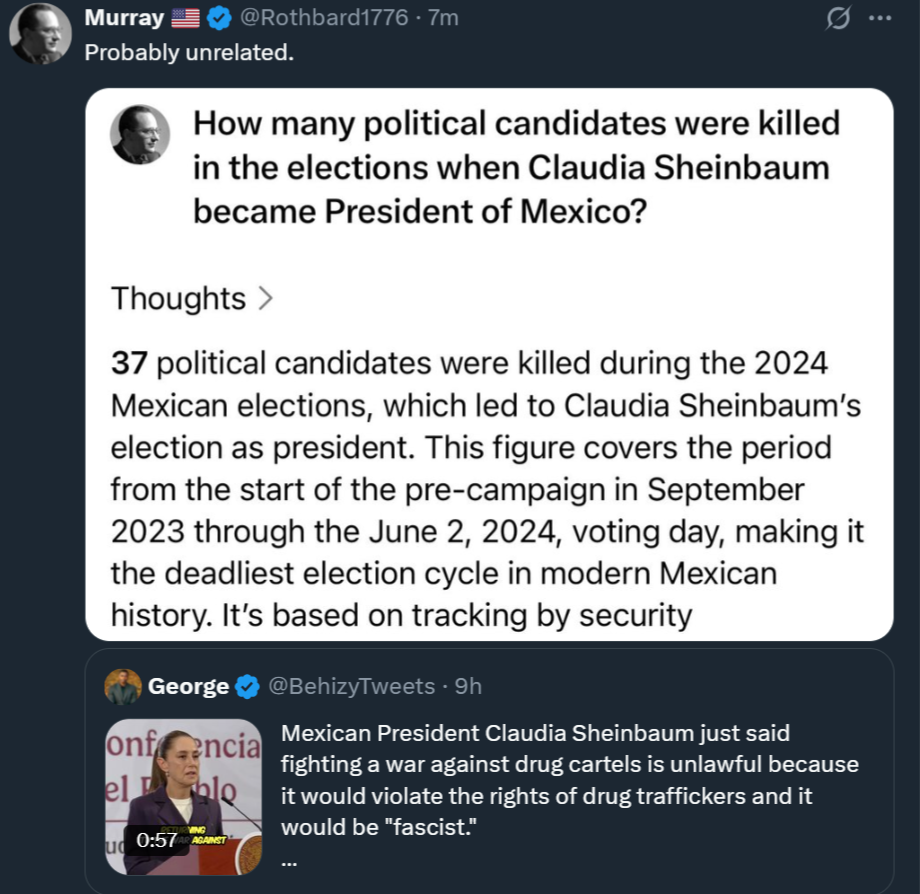Click the 0:57 video duration badge

(156, 839)
